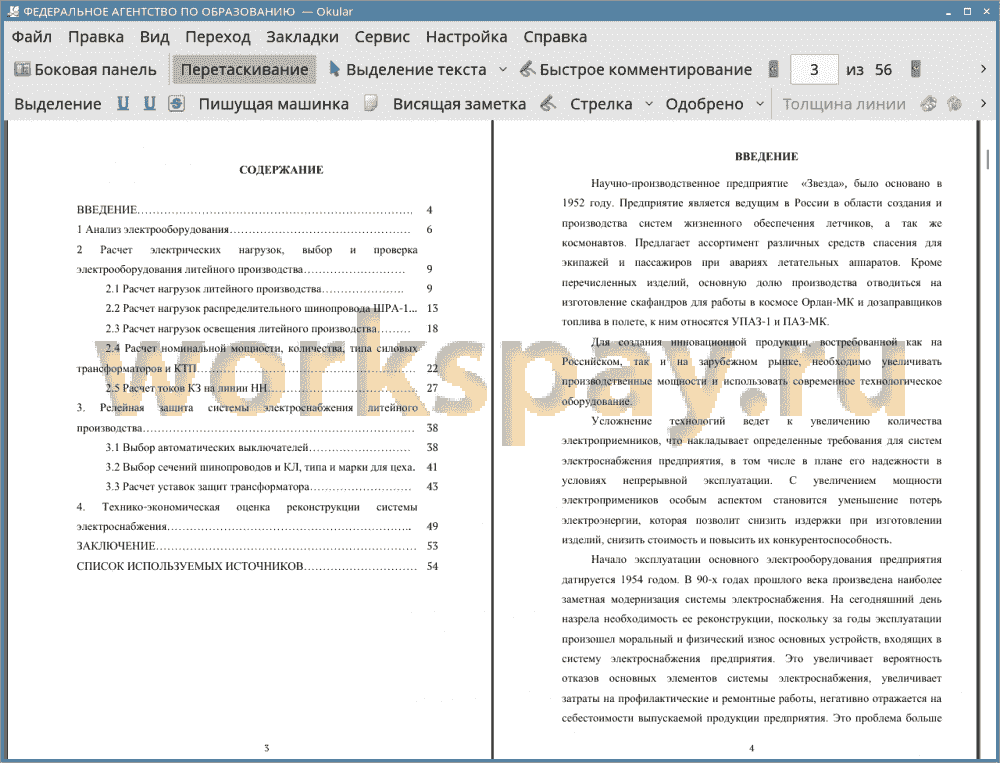Image resolution: width=1000 pixels, height=763 pixels.
Task: Select the strikethrough annotation tool
Action: click(177, 104)
